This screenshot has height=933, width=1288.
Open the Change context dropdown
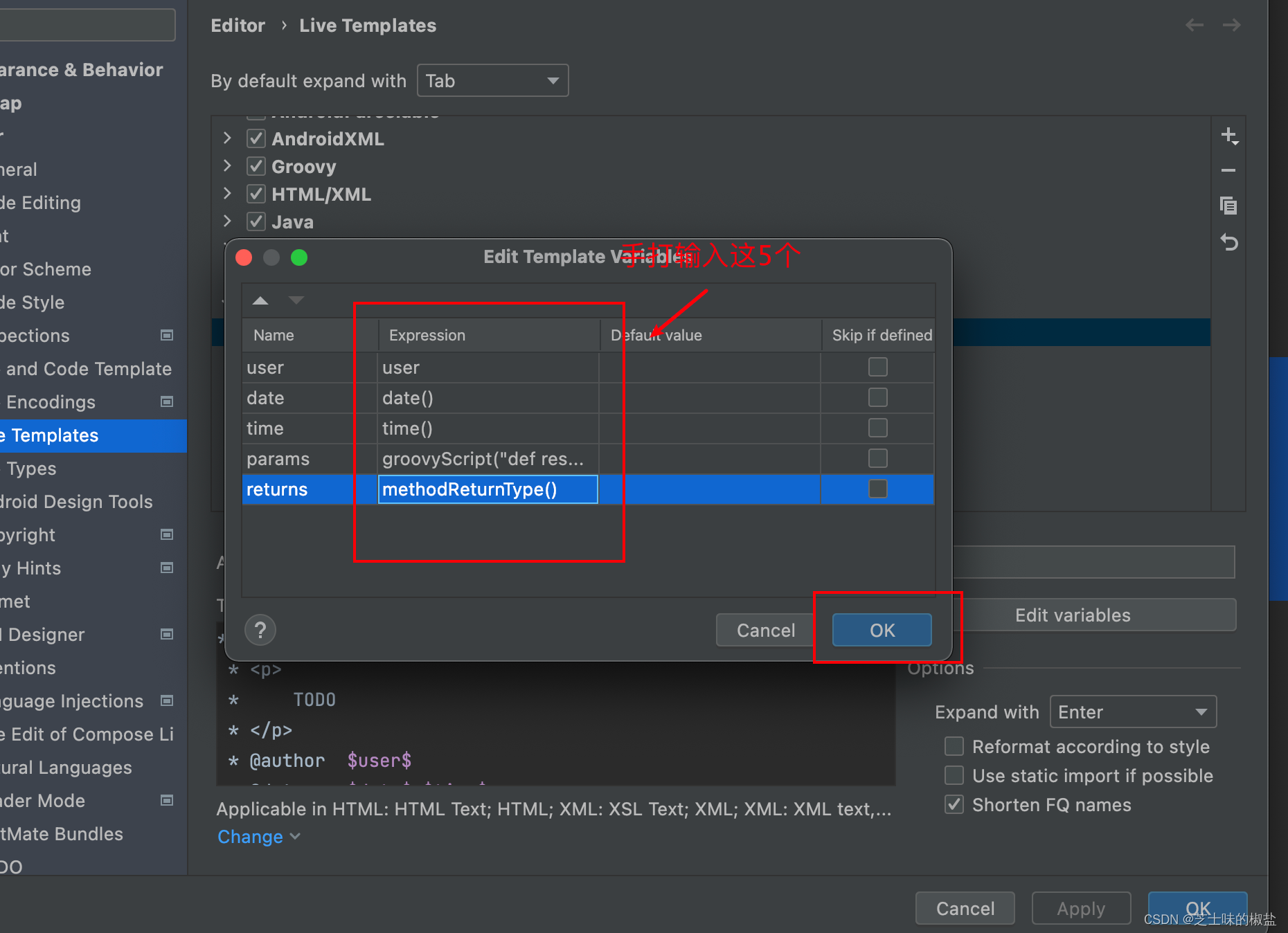coord(259,837)
